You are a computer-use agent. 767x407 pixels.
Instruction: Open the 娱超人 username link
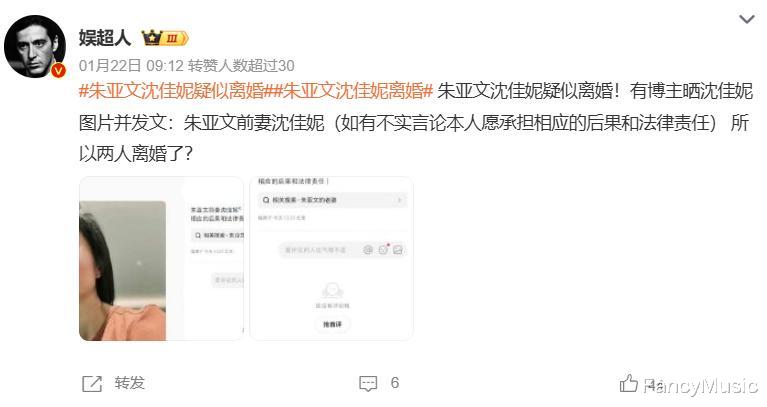[105, 38]
